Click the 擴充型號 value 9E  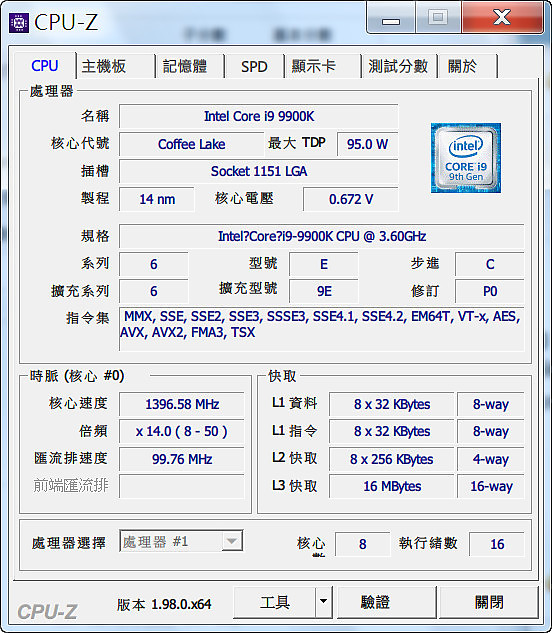click(x=323, y=291)
